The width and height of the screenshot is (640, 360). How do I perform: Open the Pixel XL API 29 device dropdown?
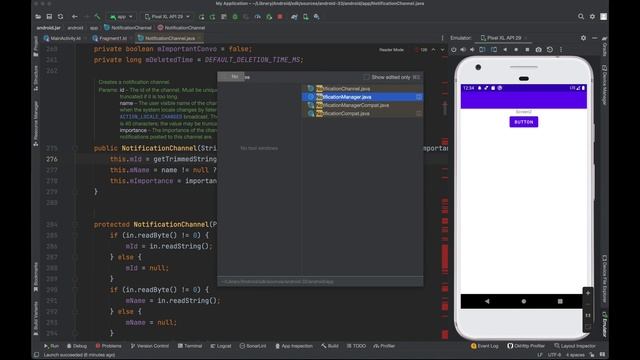click(167, 17)
